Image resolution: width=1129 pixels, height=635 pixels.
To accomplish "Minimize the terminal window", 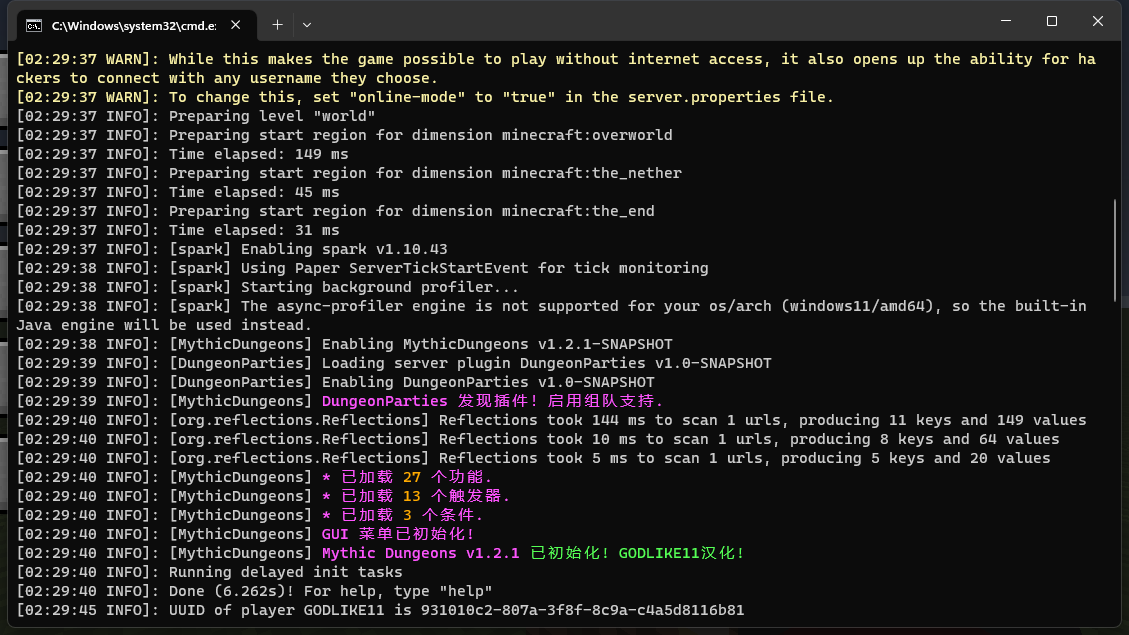I will pyautogui.click(x=1006, y=21).
